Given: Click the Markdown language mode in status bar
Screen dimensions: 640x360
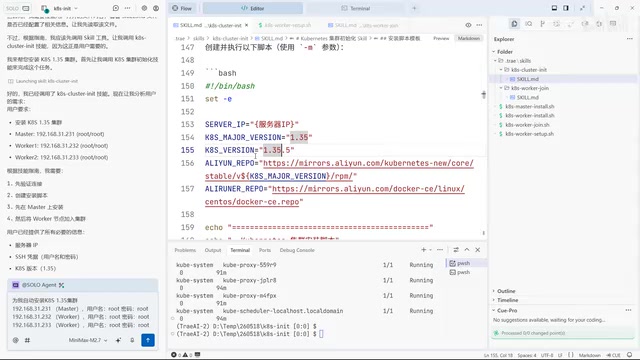Looking at the screenshot, I should click(590, 355).
